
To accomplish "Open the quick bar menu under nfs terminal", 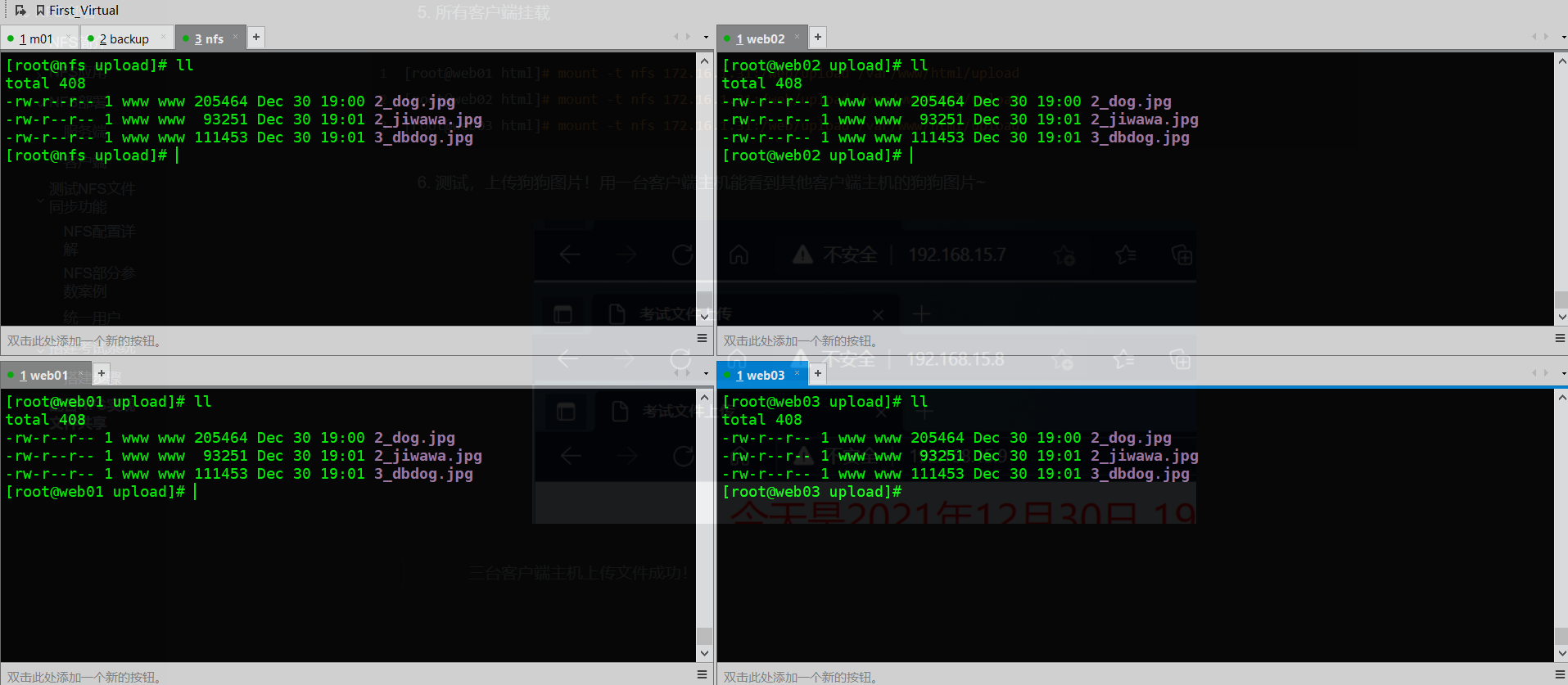I will pyautogui.click(x=702, y=338).
